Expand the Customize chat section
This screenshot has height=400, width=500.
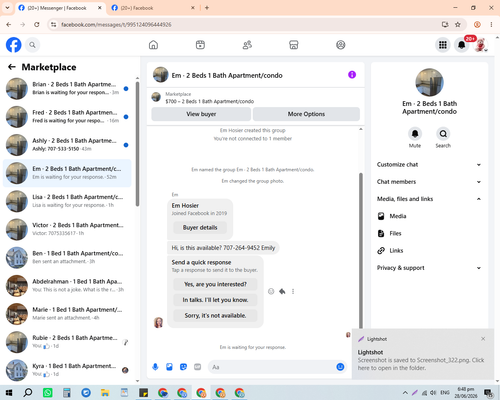click(429, 165)
